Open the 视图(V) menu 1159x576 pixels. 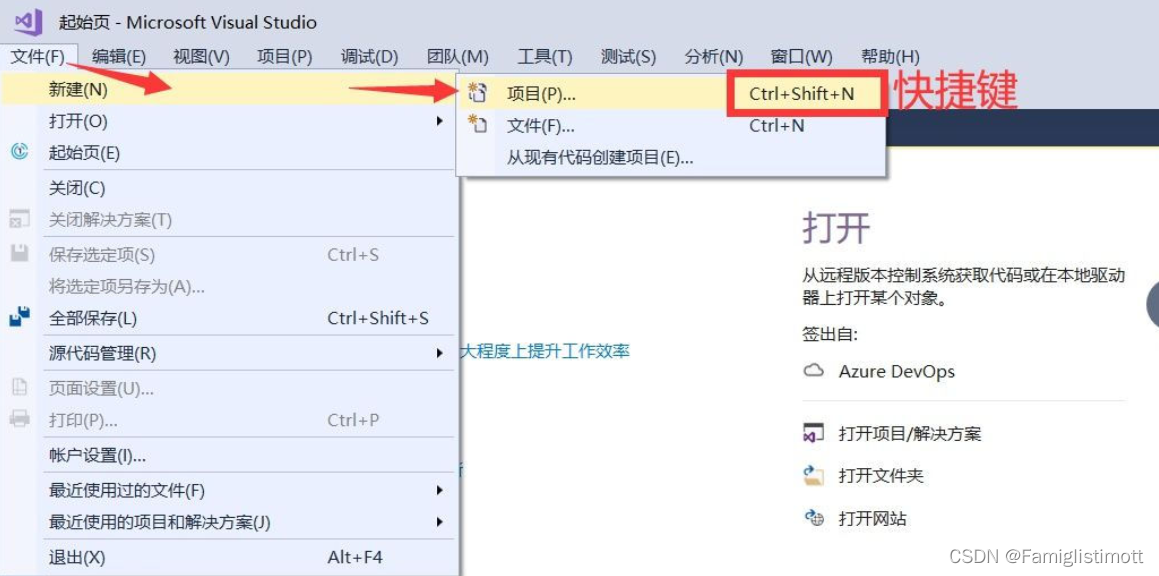click(201, 56)
